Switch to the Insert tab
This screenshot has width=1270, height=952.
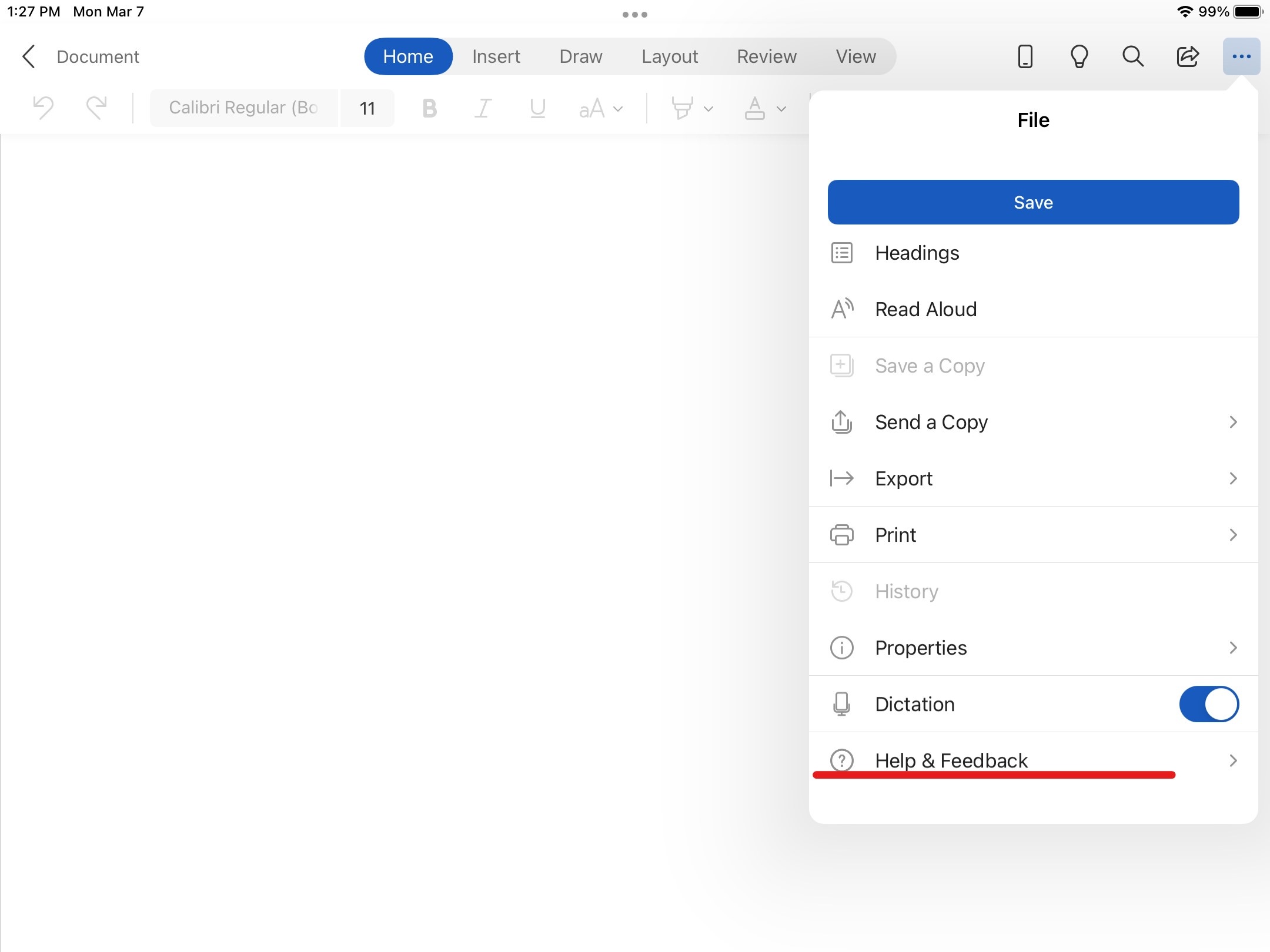click(496, 57)
